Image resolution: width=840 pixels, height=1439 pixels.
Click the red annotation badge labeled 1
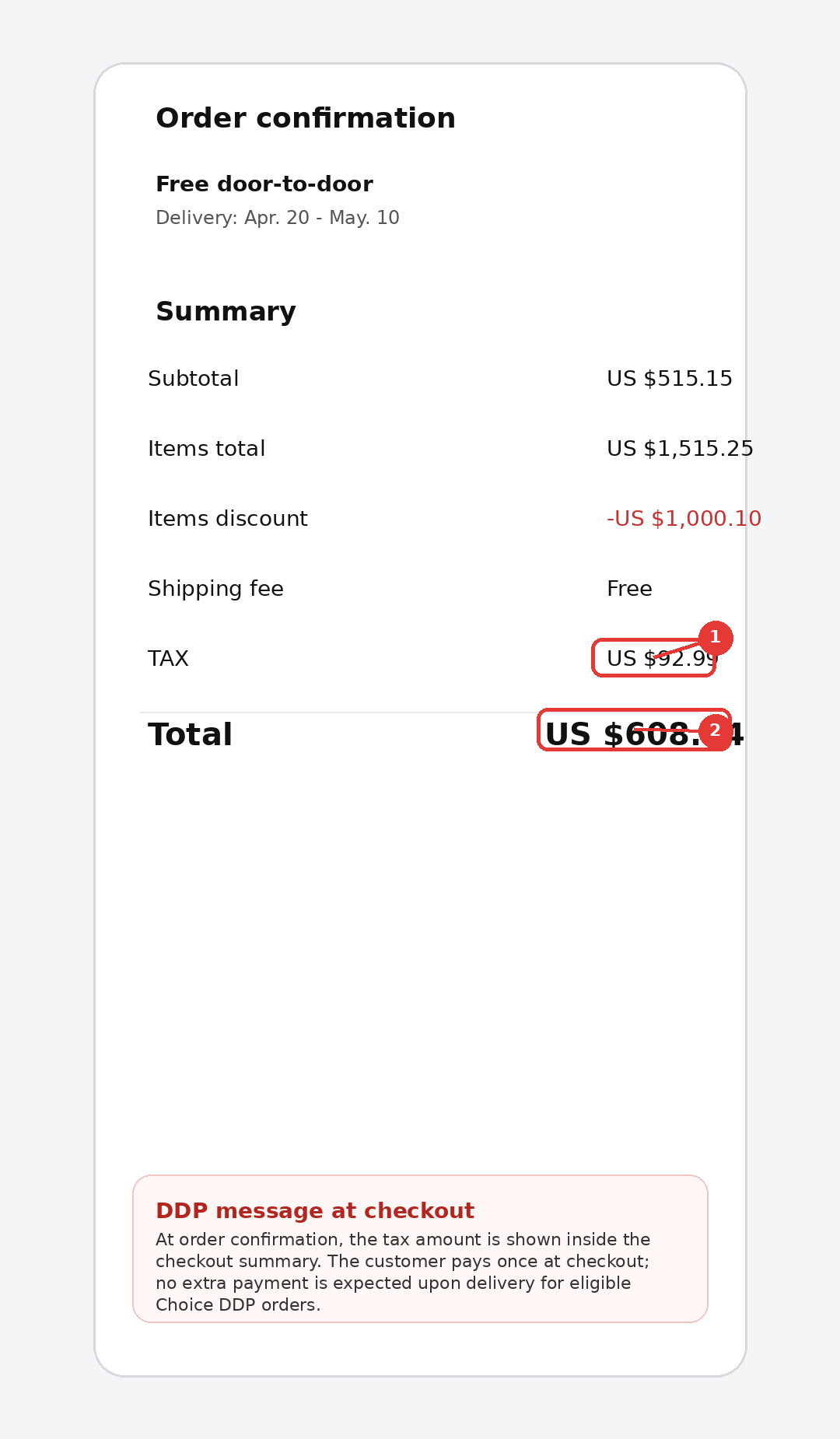(x=716, y=636)
